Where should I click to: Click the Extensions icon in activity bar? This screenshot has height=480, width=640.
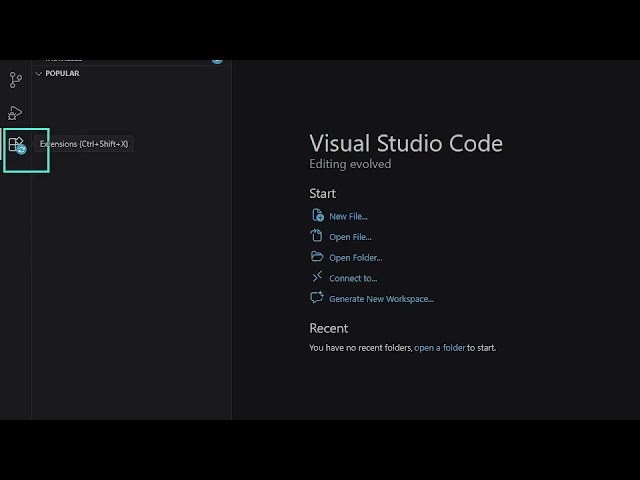17,145
